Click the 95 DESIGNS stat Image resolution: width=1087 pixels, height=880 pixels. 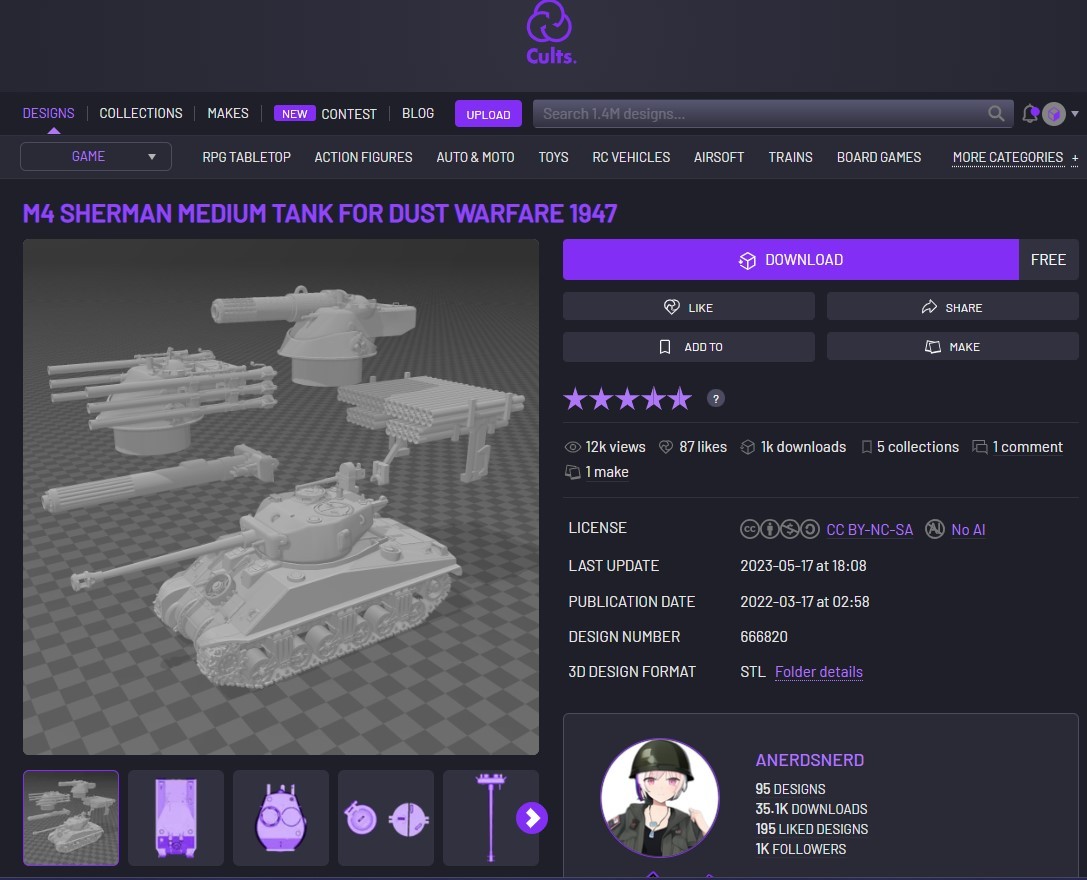coord(790,789)
